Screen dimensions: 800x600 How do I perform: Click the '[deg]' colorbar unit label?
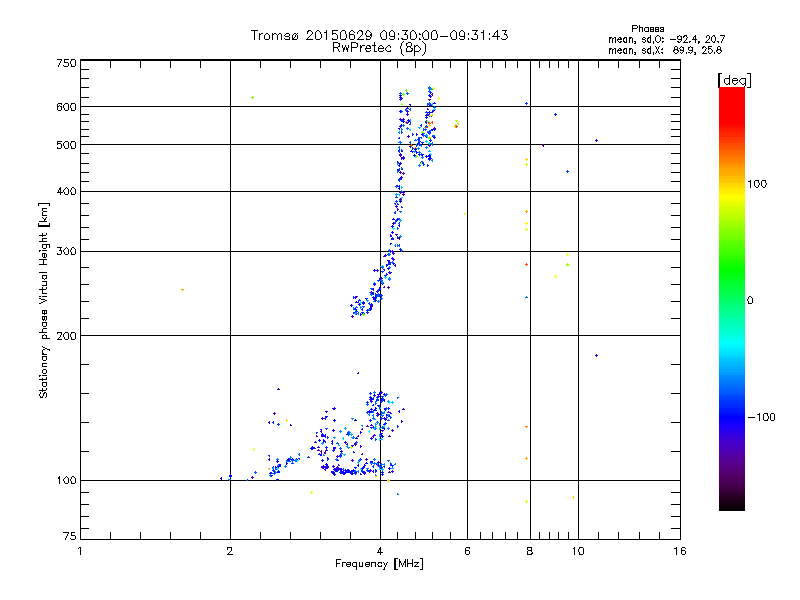[x=734, y=81]
